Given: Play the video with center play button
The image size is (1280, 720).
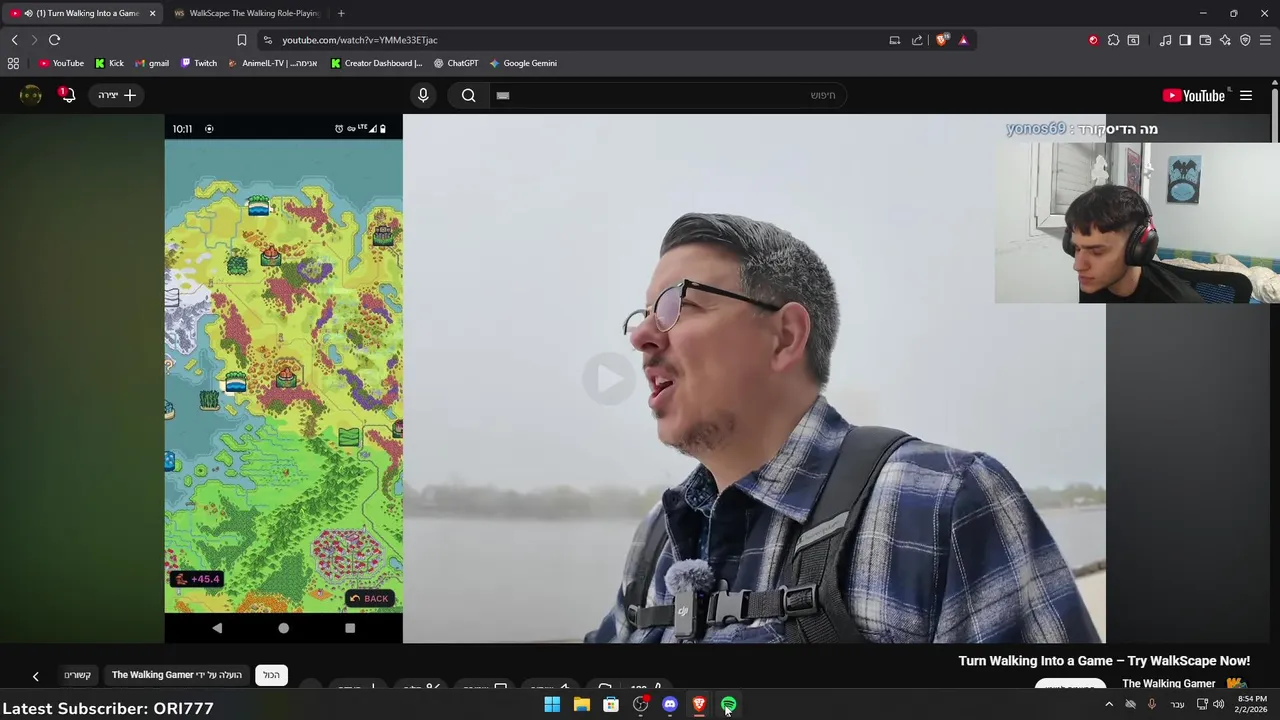Looking at the screenshot, I should (x=608, y=378).
